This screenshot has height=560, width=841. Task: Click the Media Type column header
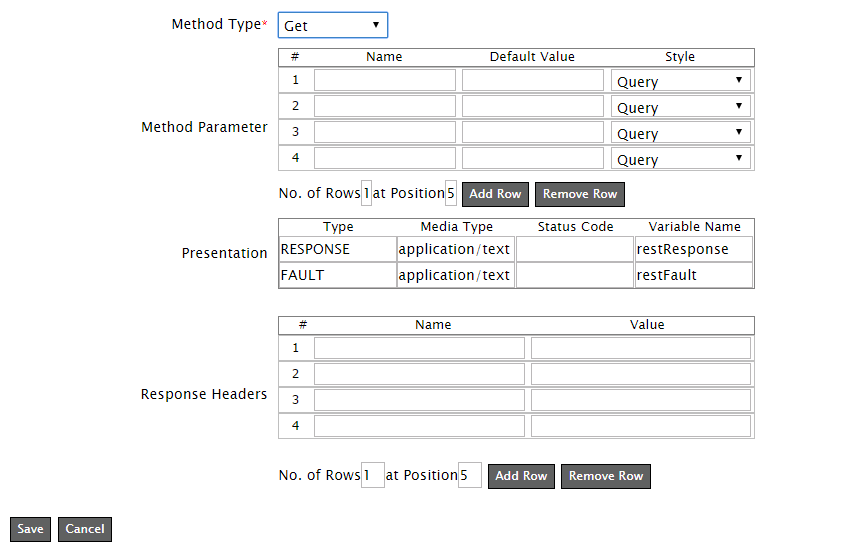click(456, 227)
